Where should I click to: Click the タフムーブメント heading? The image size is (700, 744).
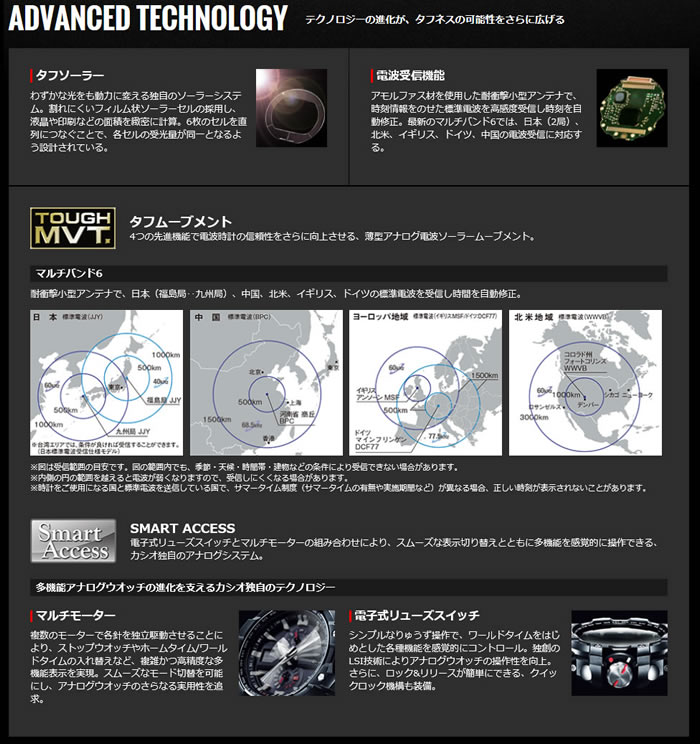tap(180, 221)
